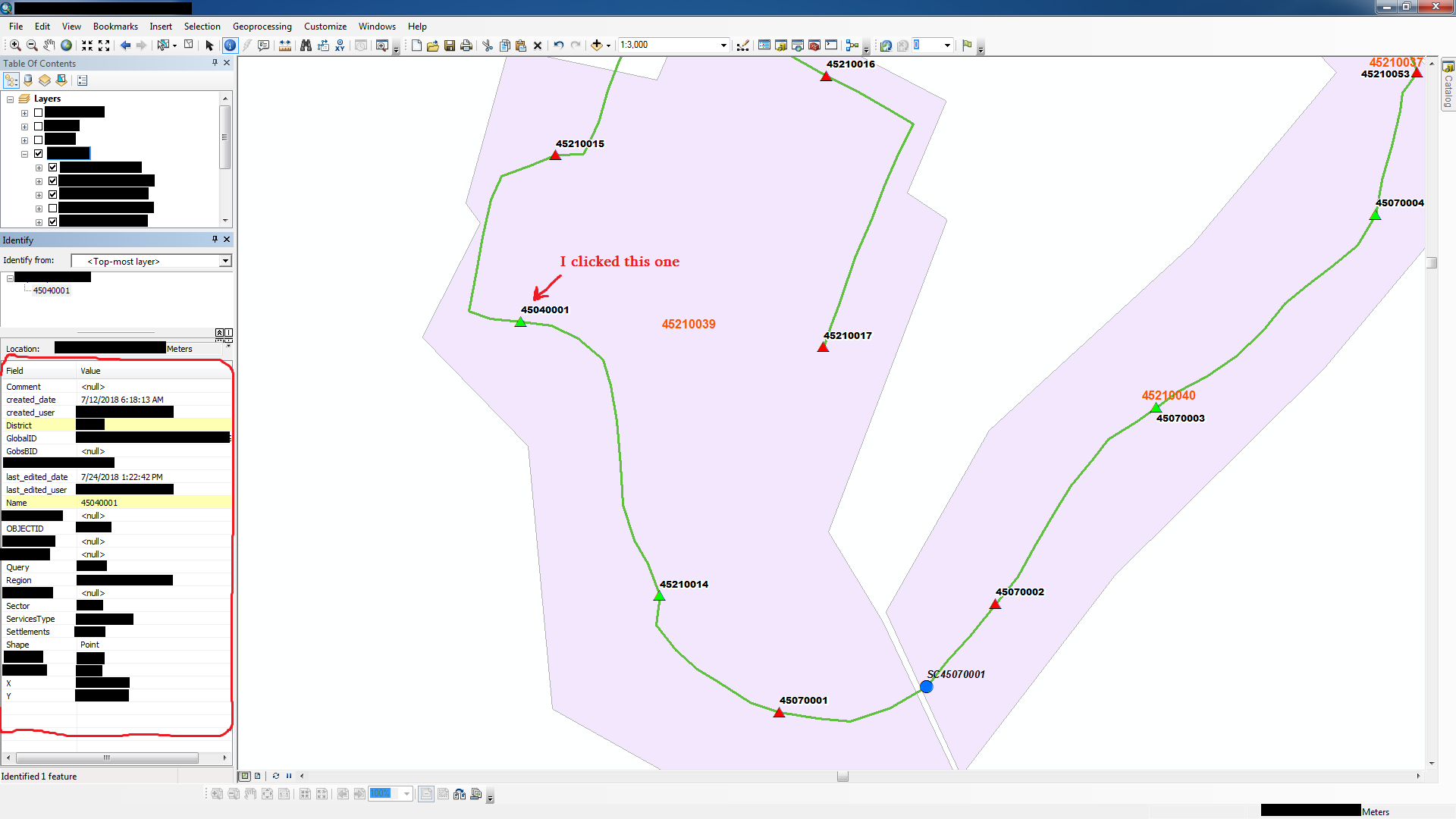Switch TOC to List By Source

(28, 80)
